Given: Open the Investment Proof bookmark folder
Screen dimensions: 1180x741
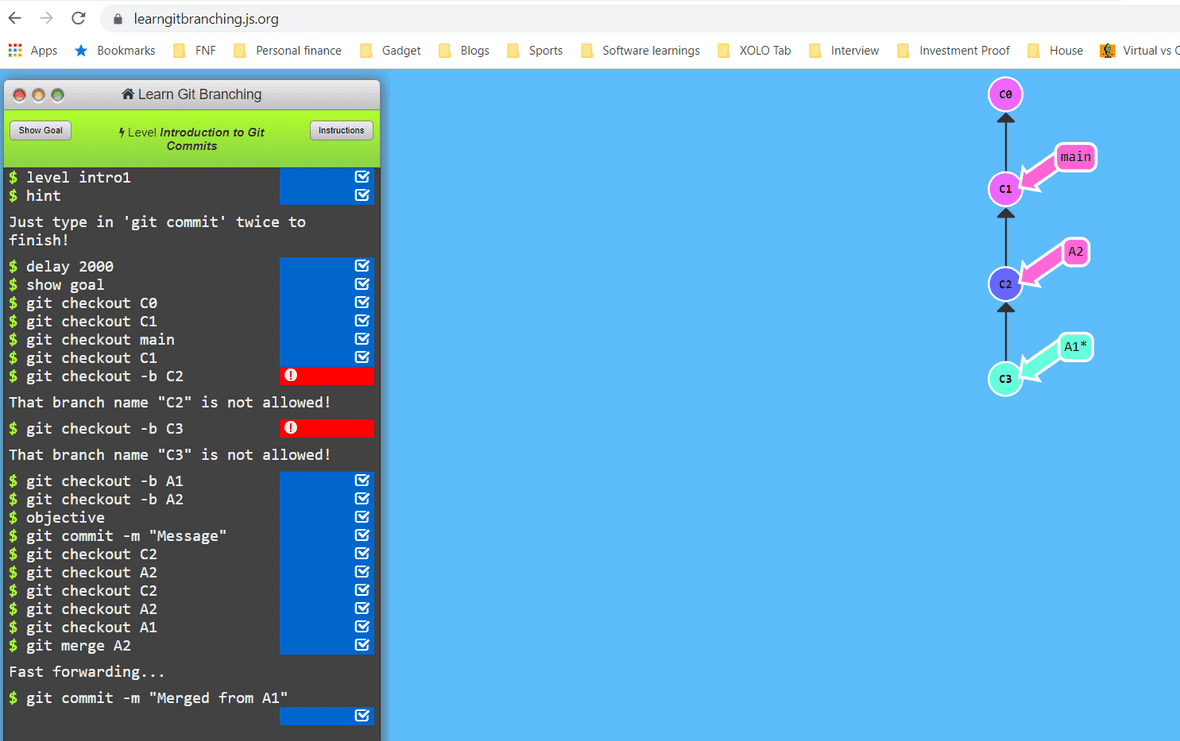Looking at the screenshot, I should [954, 51].
